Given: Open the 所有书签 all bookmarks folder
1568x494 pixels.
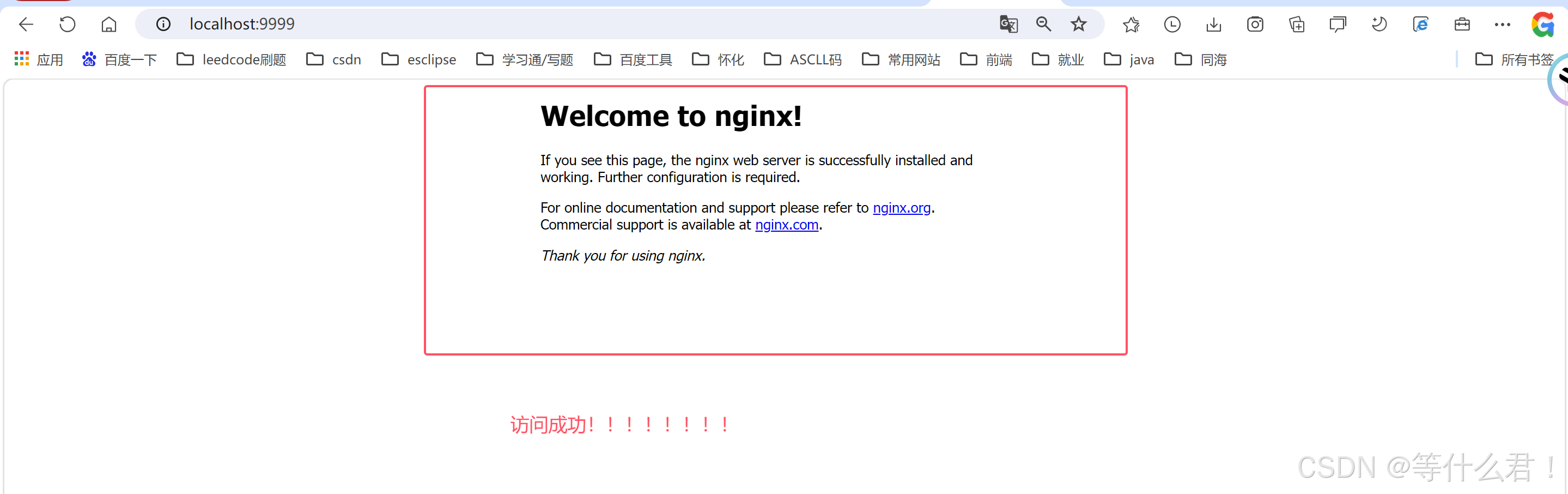Looking at the screenshot, I should tap(1515, 59).
